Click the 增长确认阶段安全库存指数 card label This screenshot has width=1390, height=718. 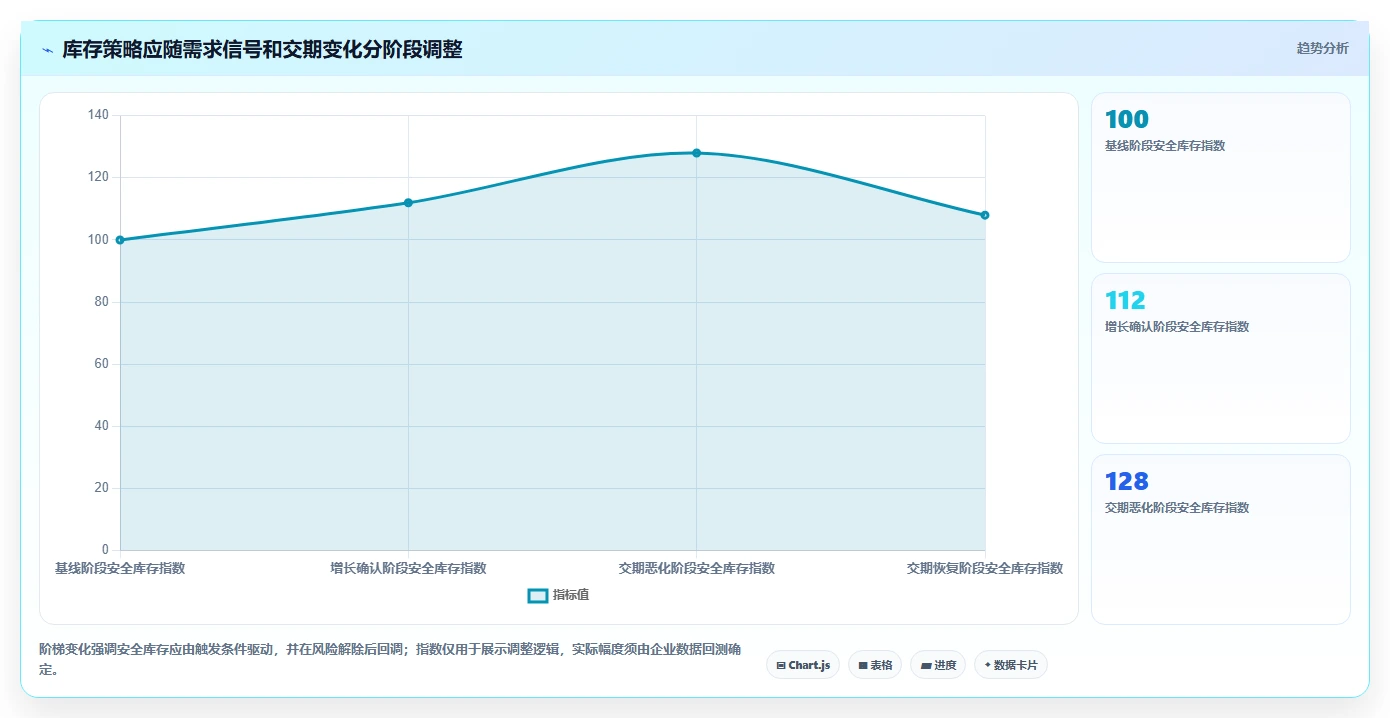[1177, 327]
